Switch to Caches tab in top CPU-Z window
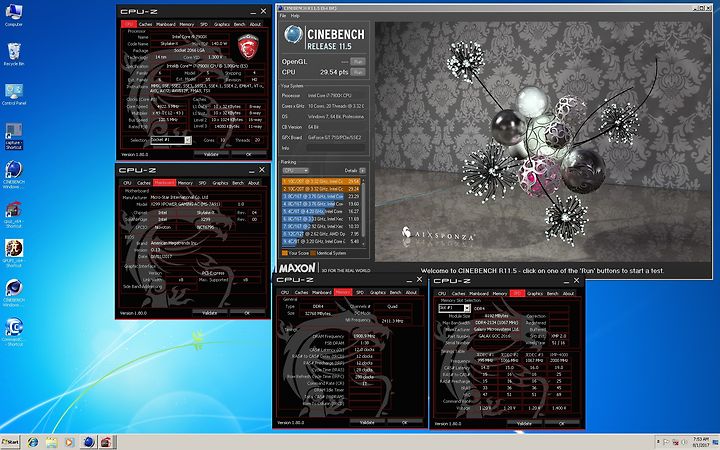The height and width of the screenshot is (450, 720). tap(146, 24)
